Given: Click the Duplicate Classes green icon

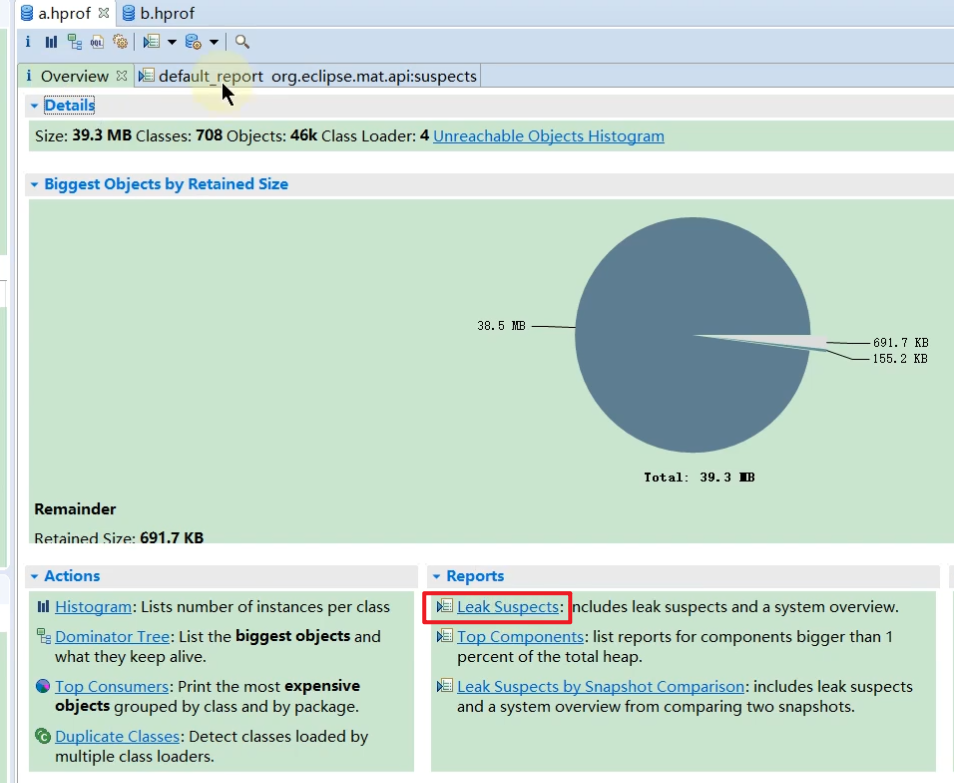Looking at the screenshot, I should tap(43, 736).
